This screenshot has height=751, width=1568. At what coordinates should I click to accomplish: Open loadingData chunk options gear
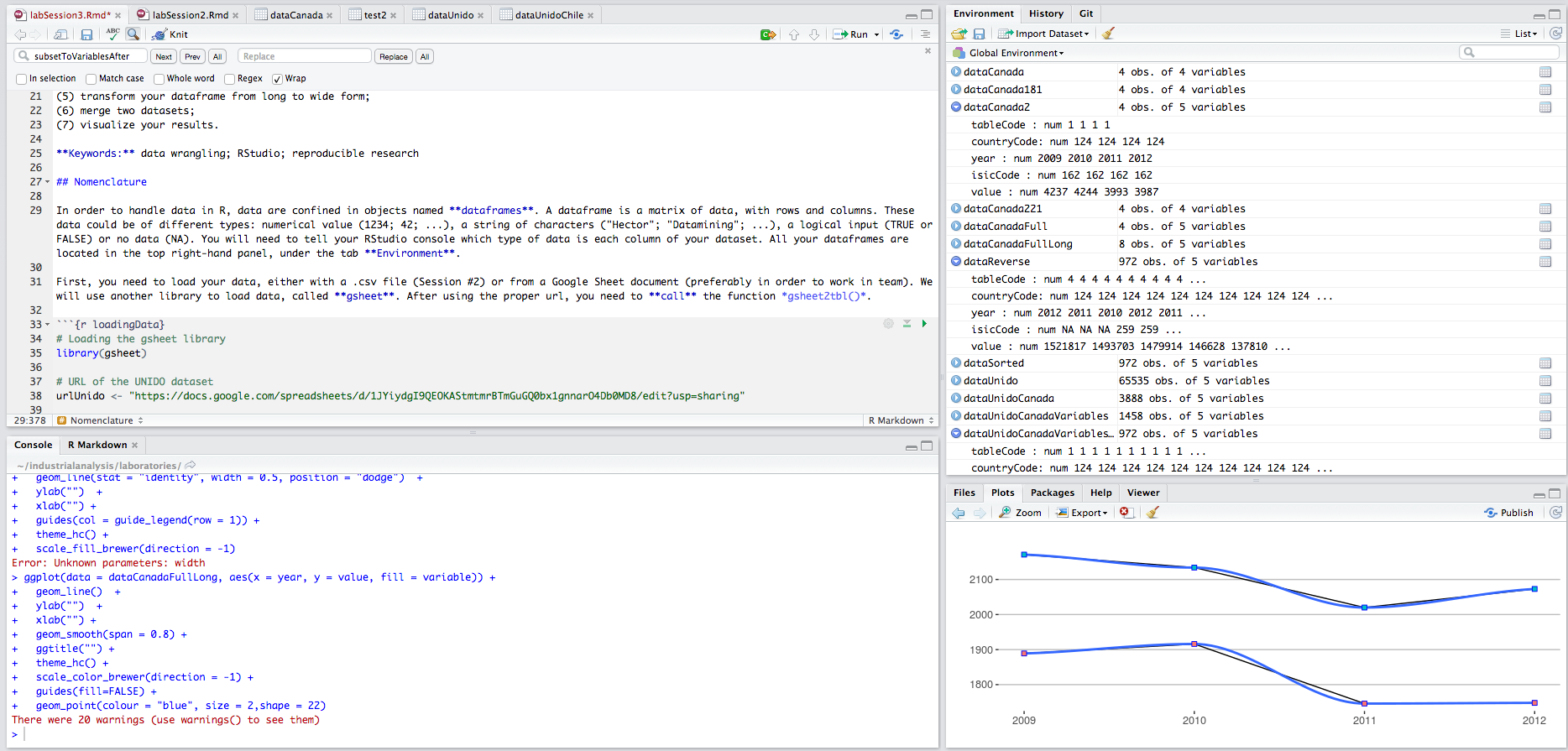tap(888, 324)
